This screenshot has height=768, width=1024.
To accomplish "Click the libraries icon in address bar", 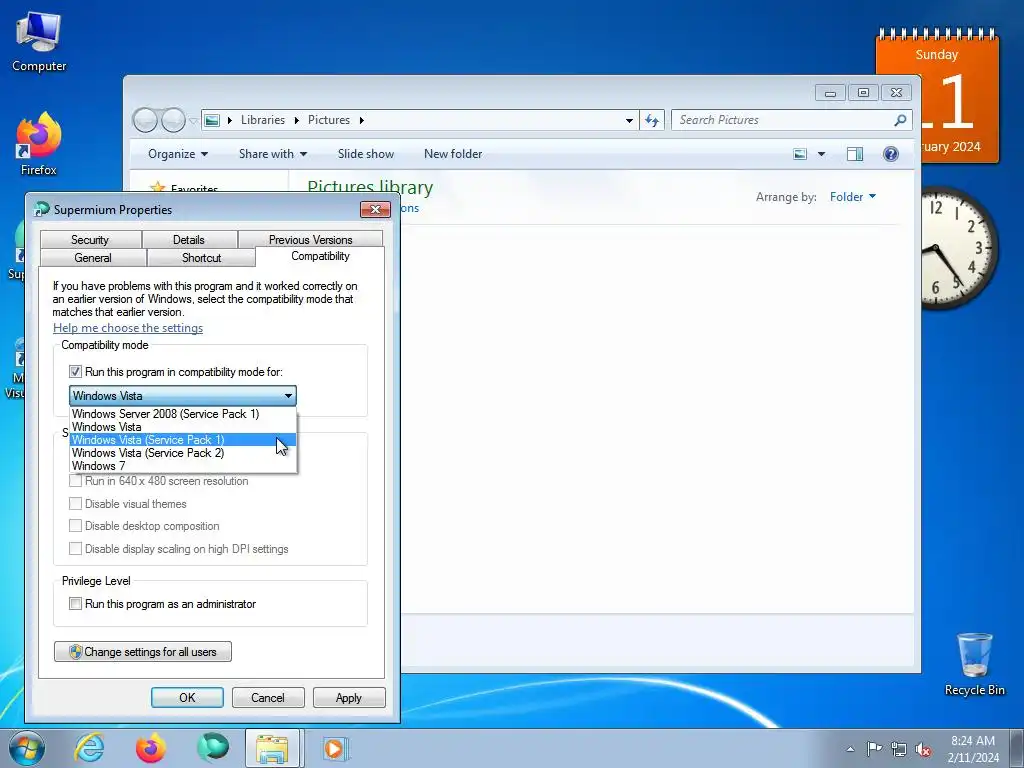I will 212,120.
